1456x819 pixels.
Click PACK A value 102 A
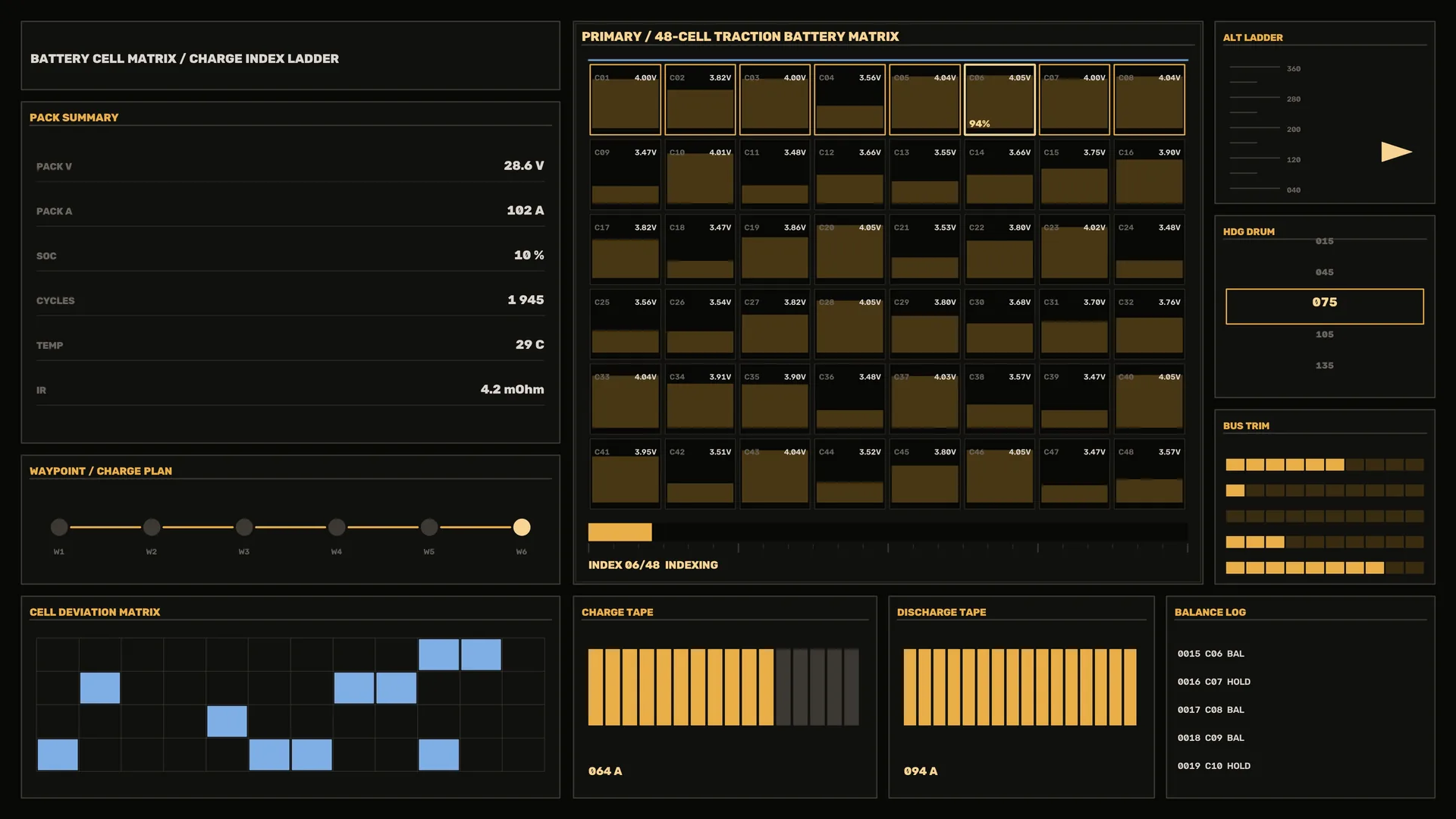pyautogui.click(x=526, y=210)
